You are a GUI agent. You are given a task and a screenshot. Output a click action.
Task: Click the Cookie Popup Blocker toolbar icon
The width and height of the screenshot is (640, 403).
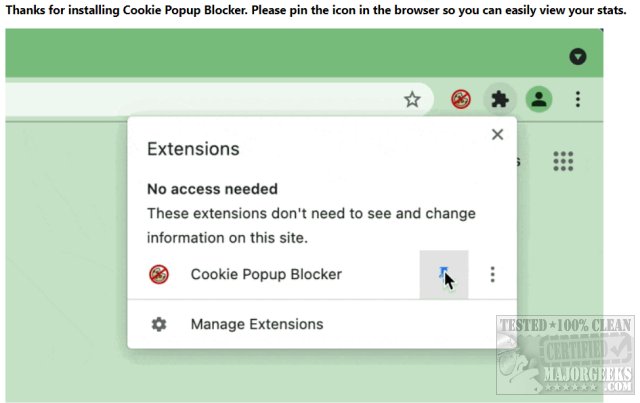point(461,99)
